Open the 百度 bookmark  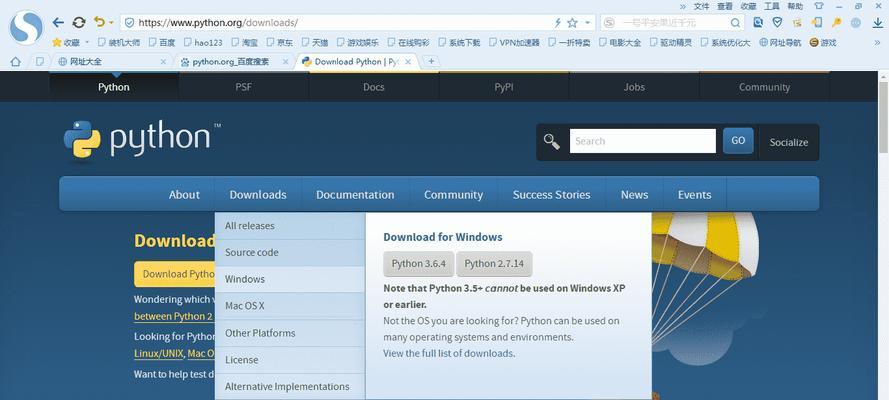coord(162,42)
